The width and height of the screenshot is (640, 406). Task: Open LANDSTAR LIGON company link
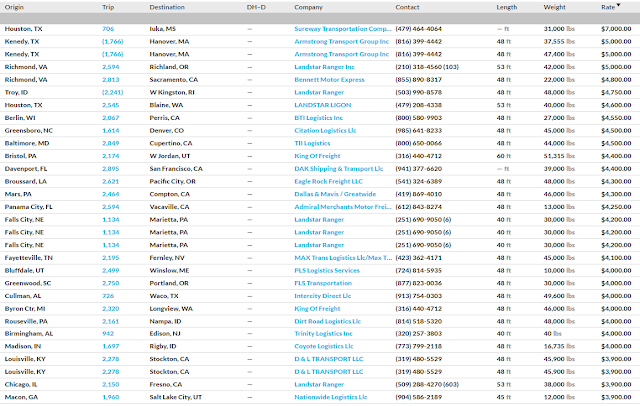[x=322, y=105]
